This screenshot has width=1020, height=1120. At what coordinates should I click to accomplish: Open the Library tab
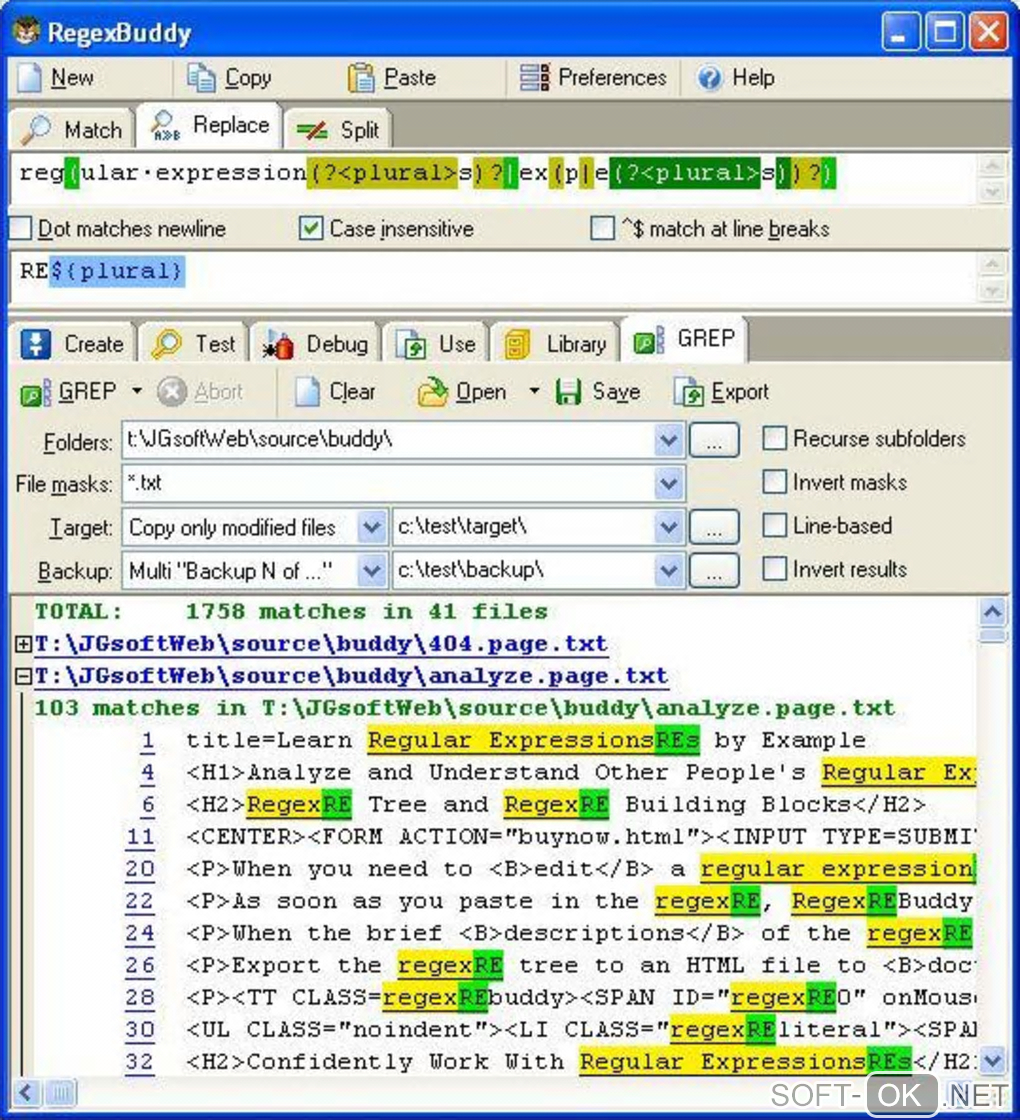coord(555,344)
